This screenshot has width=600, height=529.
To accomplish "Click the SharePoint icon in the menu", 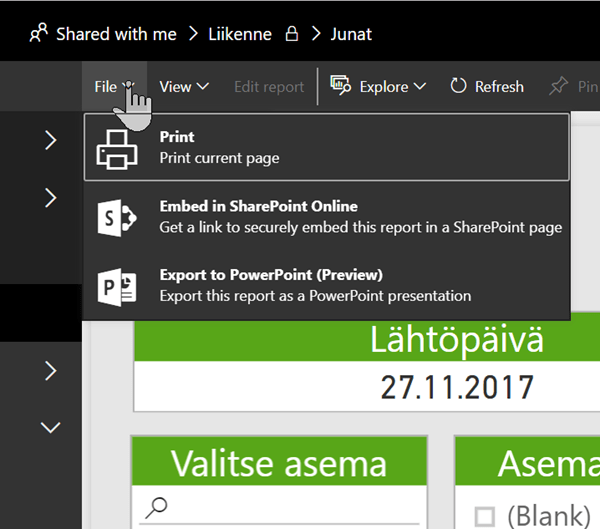I will (x=117, y=218).
